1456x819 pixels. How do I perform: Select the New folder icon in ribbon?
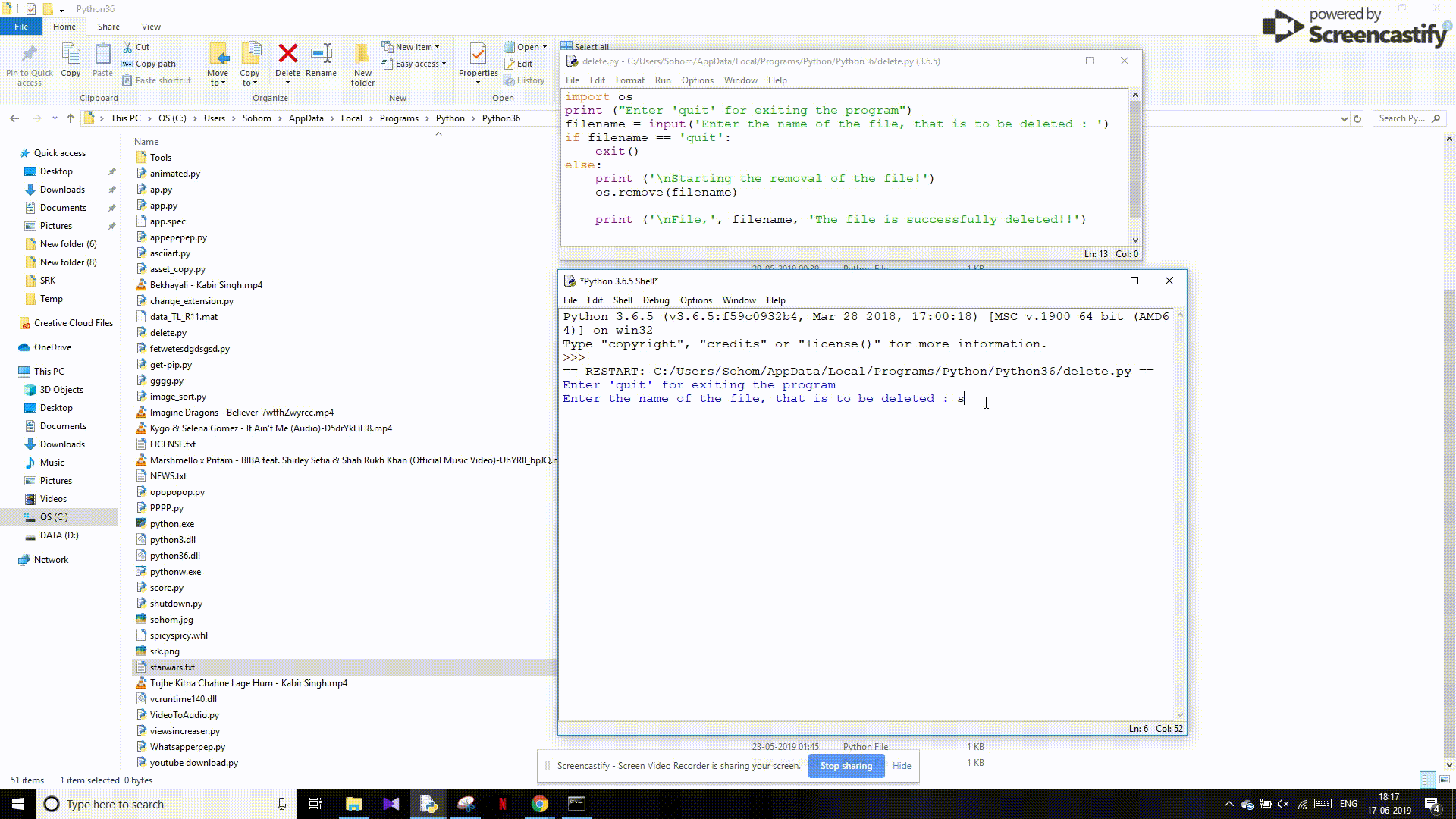(x=363, y=61)
